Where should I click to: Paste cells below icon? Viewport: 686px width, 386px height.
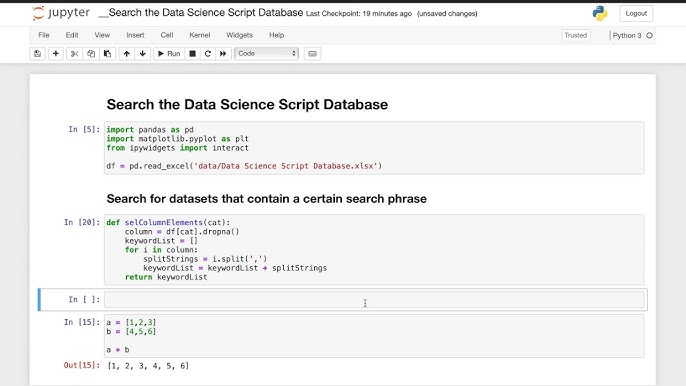[108, 54]
